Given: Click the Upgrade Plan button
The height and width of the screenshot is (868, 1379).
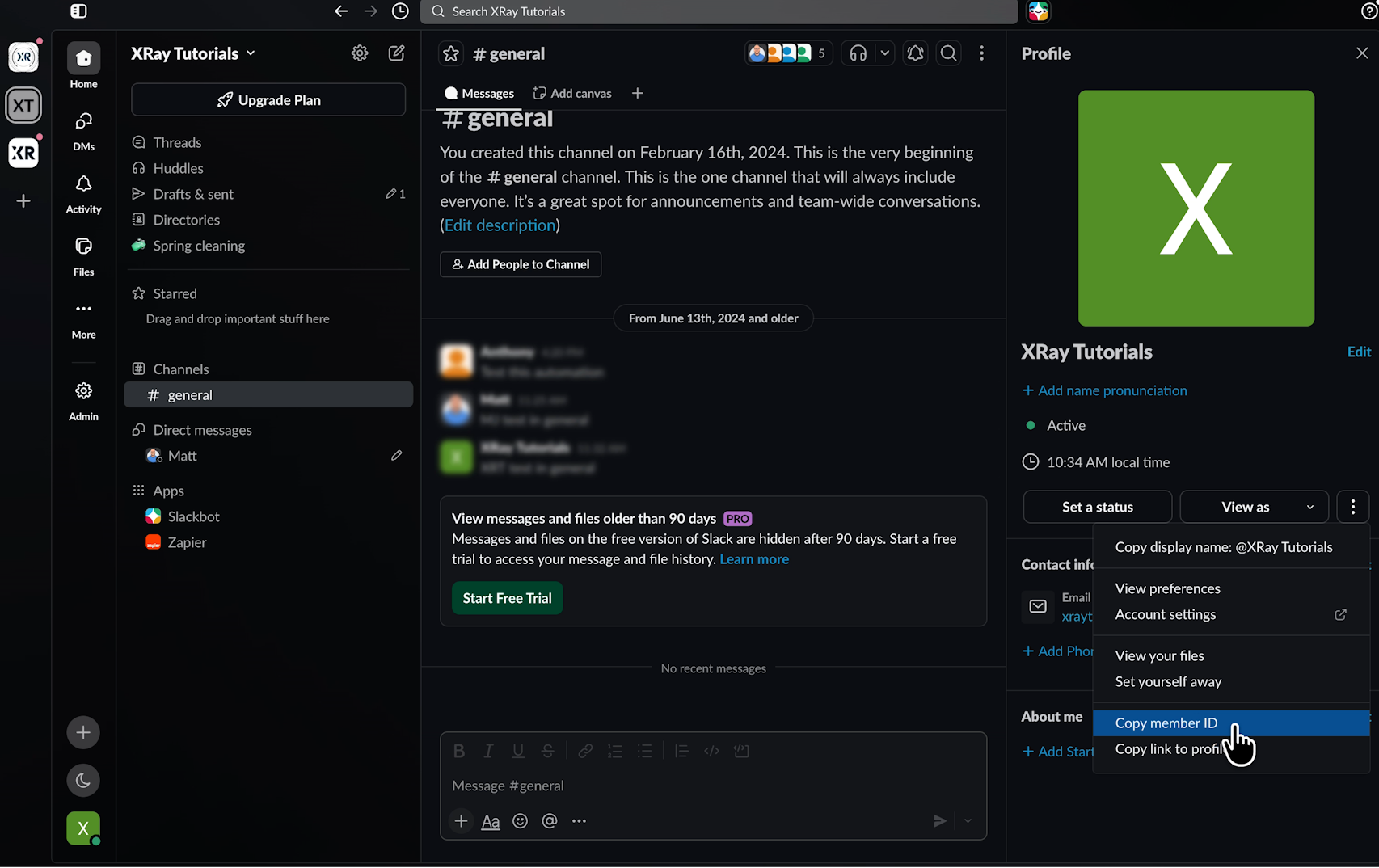Looking at the screenshot, I should click(268, 100).
